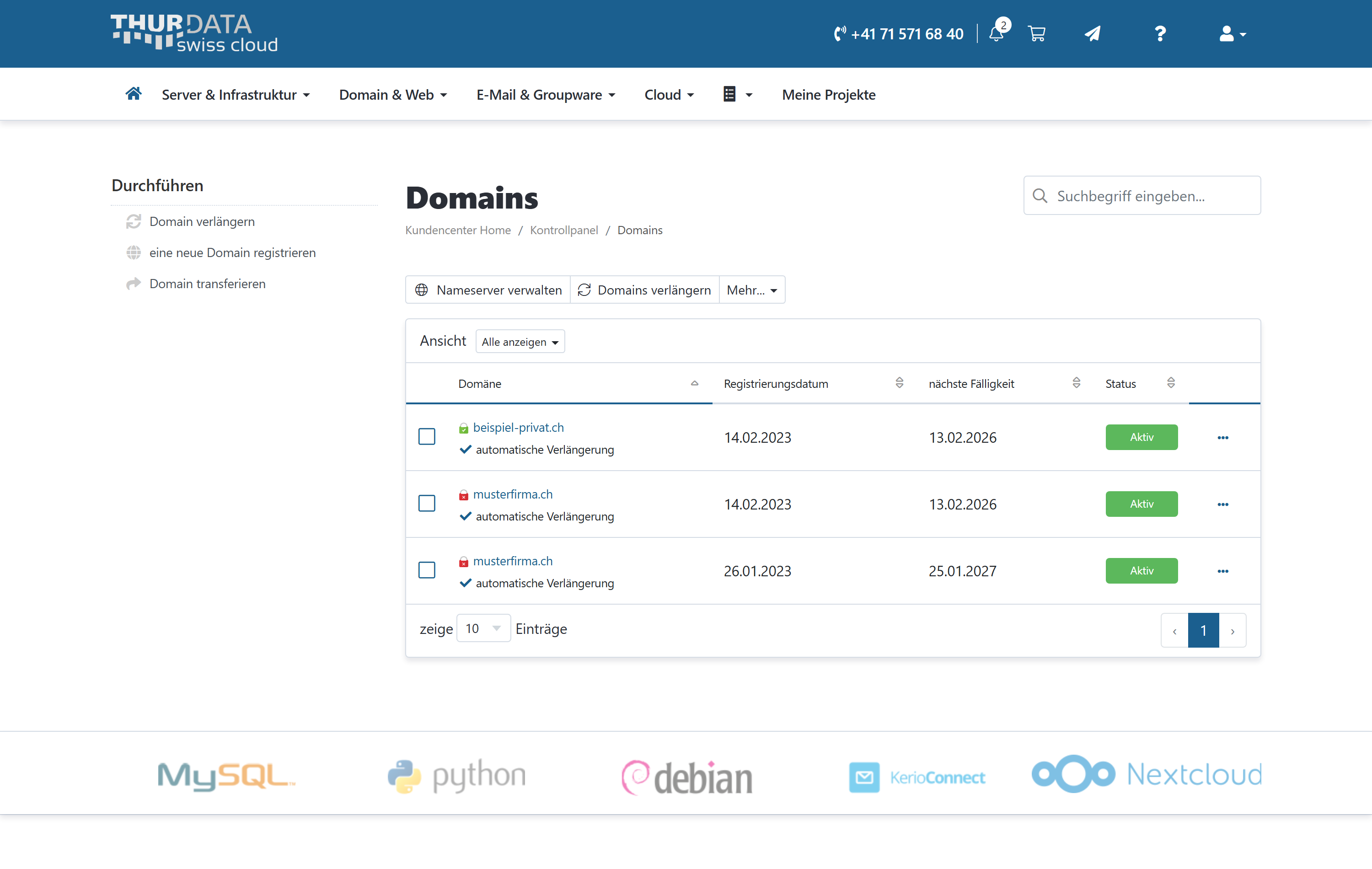Select checkbox for musterfirma.ch registered 26.01.2023
This screenshot has height=869, width=1372.
coord(427,570)
